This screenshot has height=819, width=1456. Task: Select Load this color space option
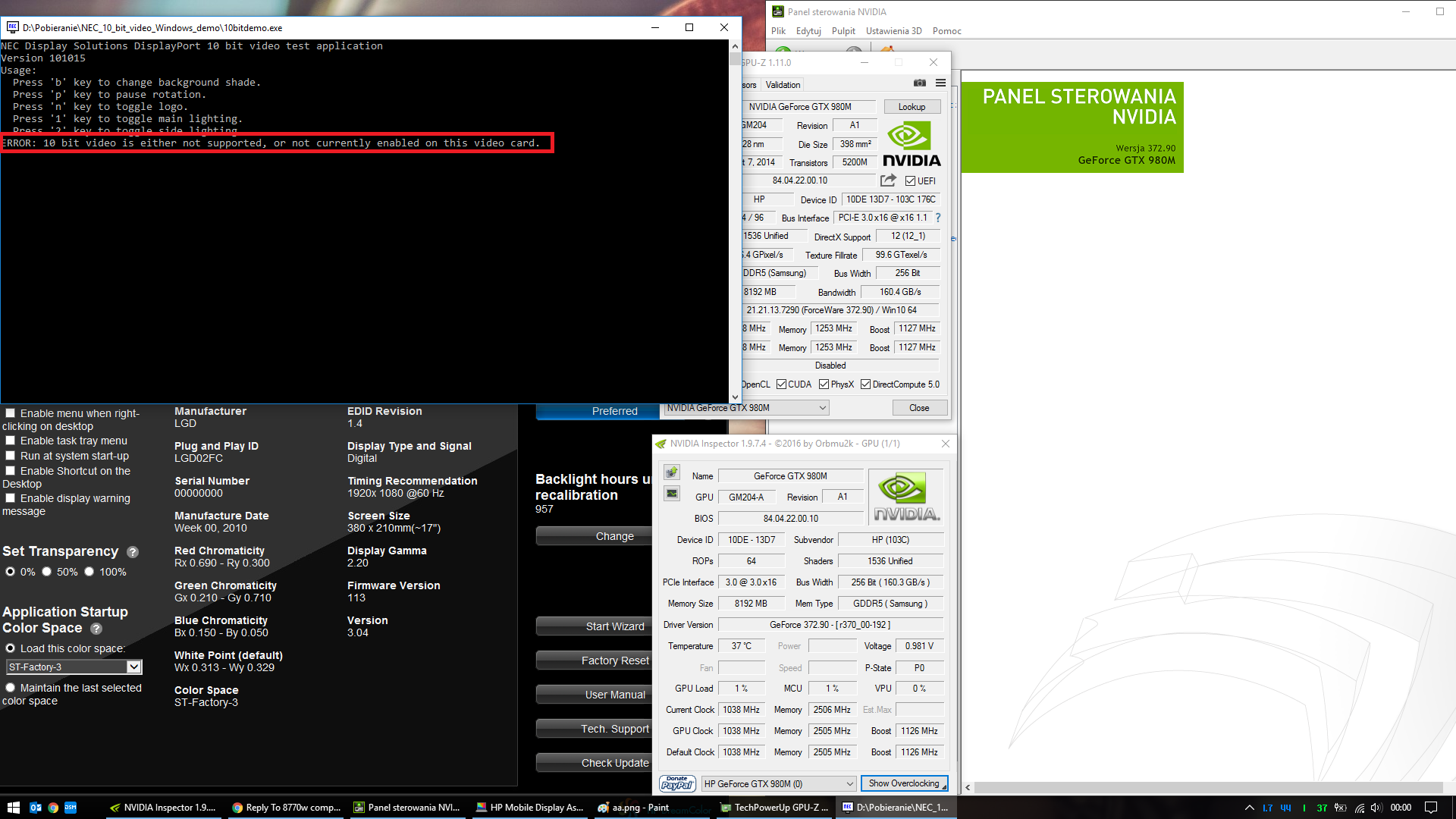pos(11,648)
